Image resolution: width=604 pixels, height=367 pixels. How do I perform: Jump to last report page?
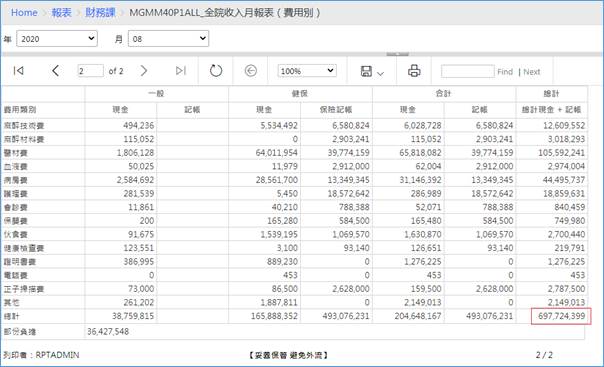click(181, 71)
